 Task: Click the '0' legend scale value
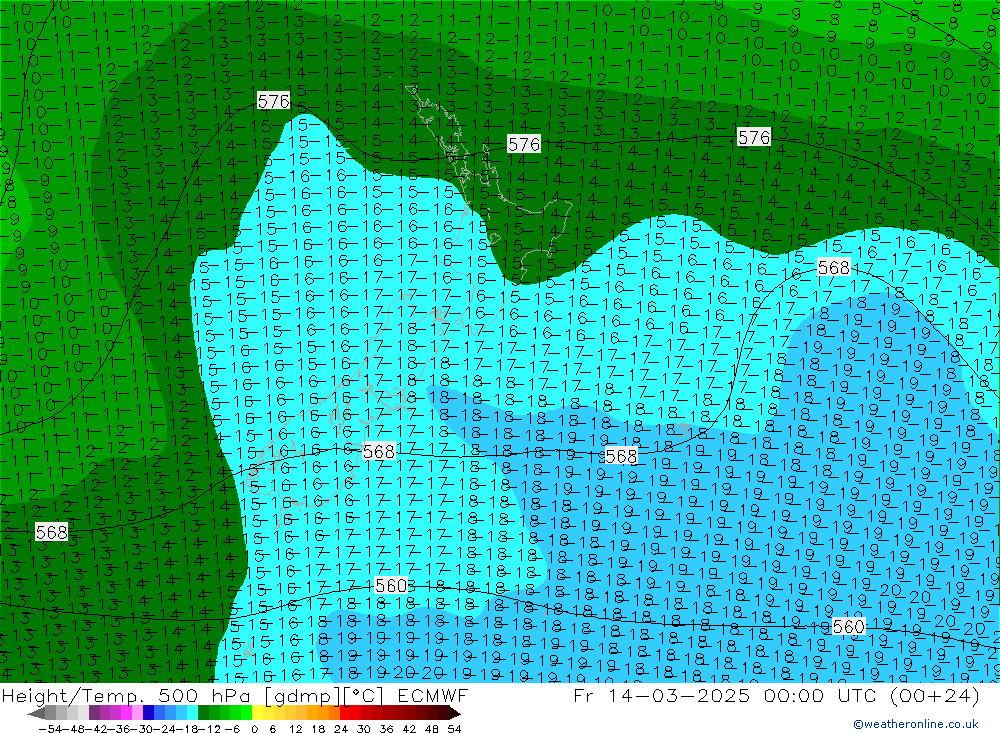pyautogui.click(x=254, y=729)
